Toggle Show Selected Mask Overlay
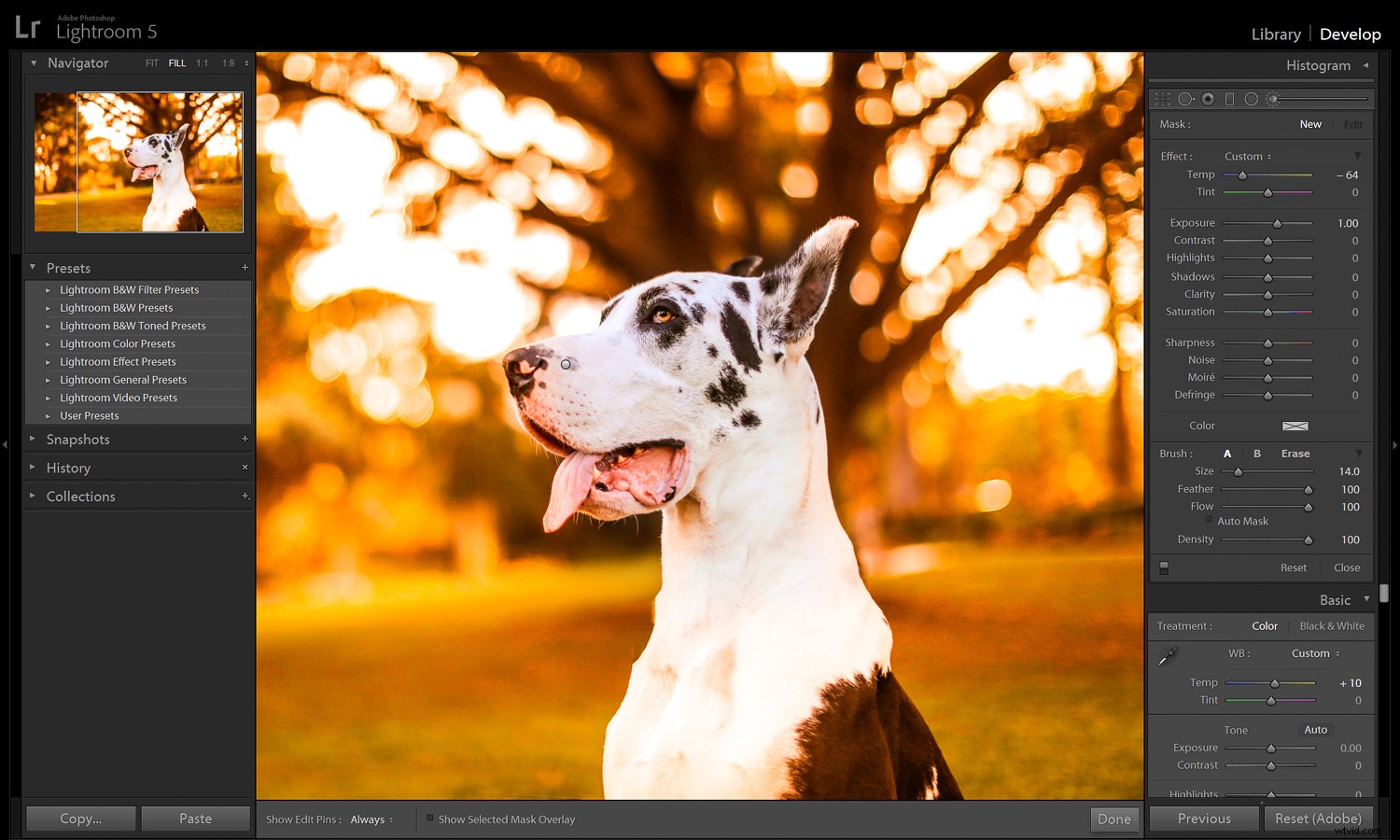 pos(430,819)
